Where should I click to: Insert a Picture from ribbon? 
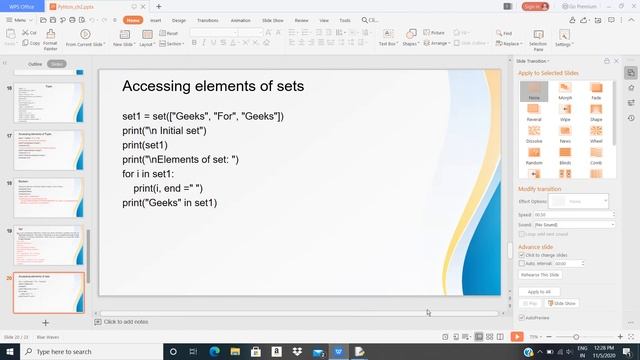[434, 33]
